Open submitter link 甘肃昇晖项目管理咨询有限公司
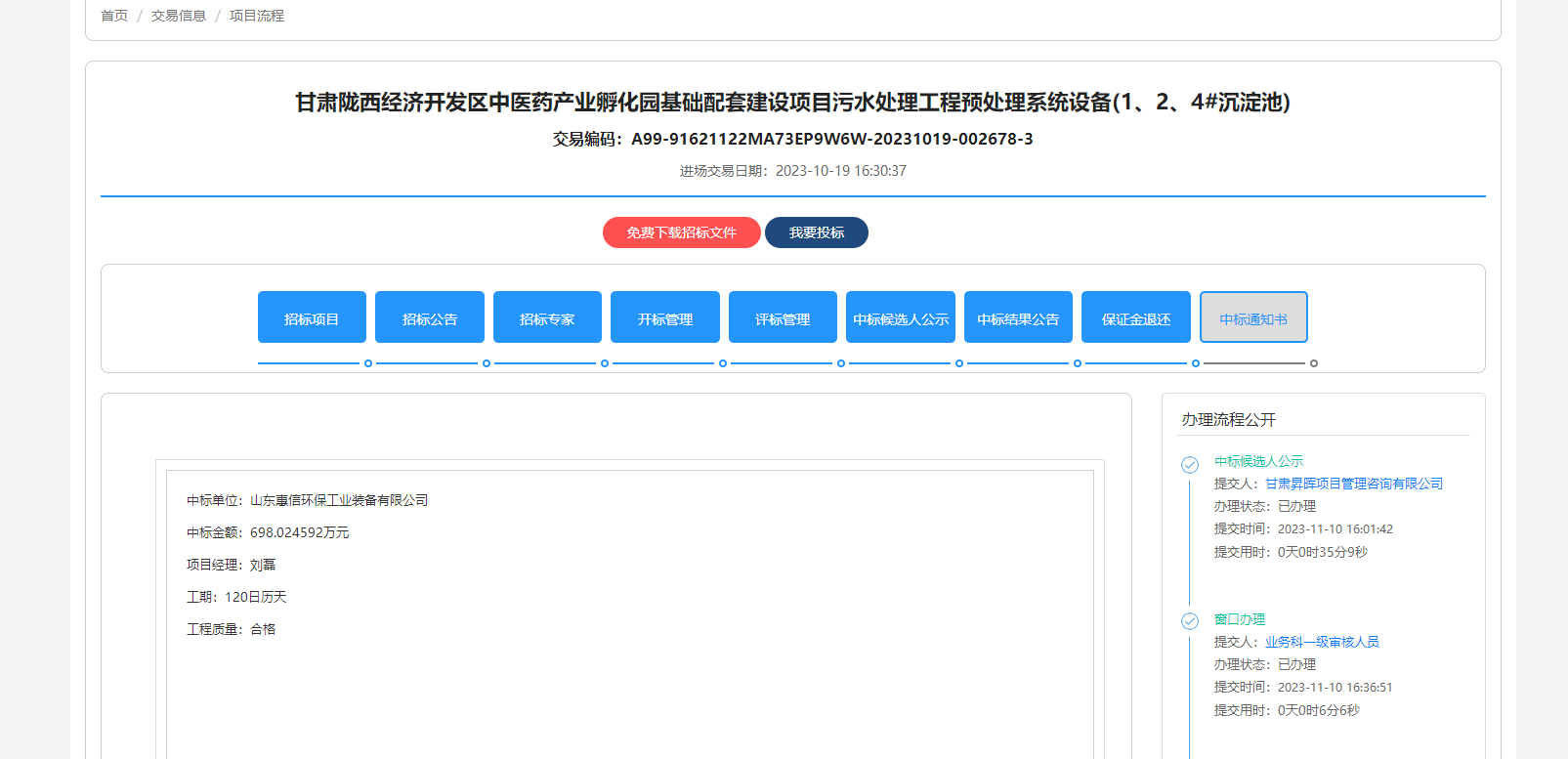1568x759 pixels. [x=1353, y=484]
